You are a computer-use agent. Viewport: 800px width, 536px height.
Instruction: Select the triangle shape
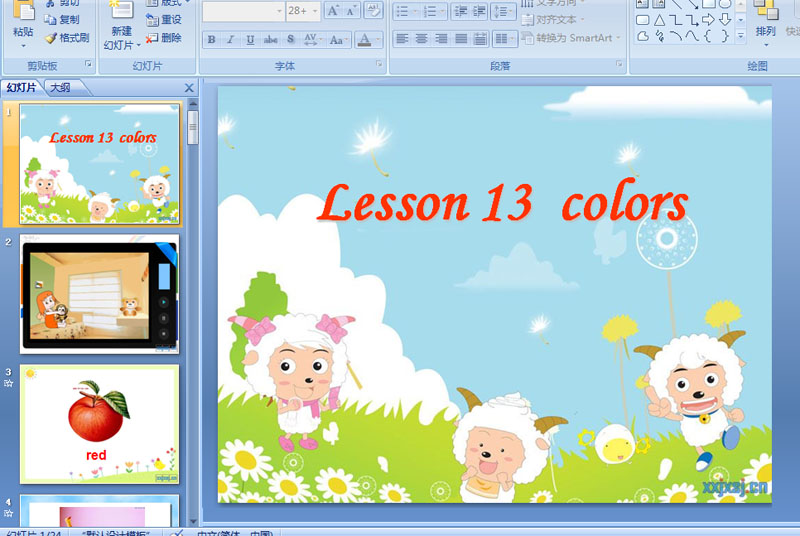[x=659, y=20]
